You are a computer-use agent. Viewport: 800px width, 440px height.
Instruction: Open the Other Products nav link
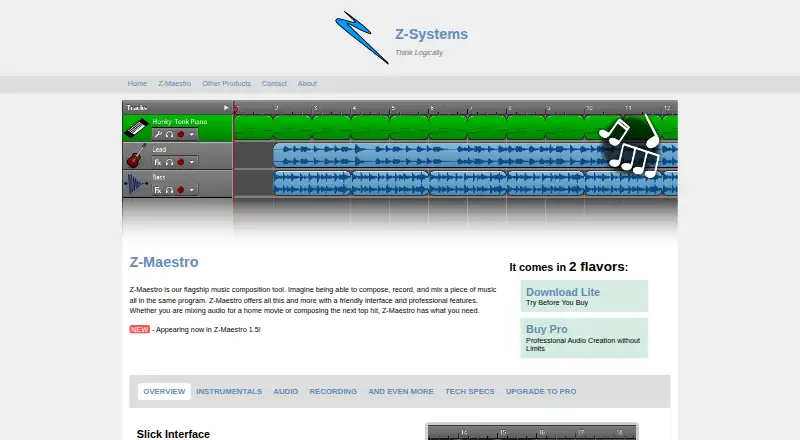click(x=227, y=84)
